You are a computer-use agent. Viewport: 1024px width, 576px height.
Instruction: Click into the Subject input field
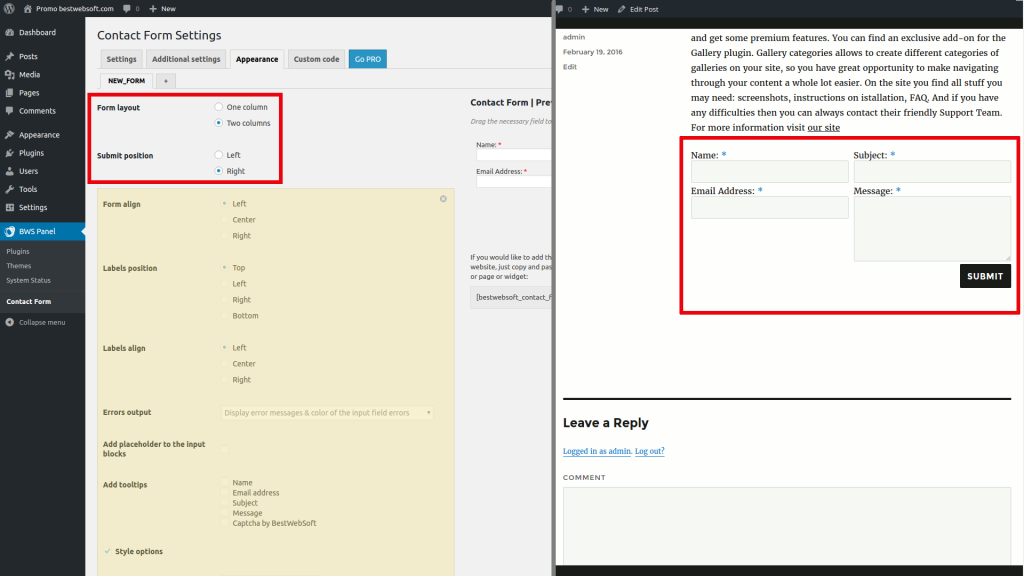[x=932, y=172]
